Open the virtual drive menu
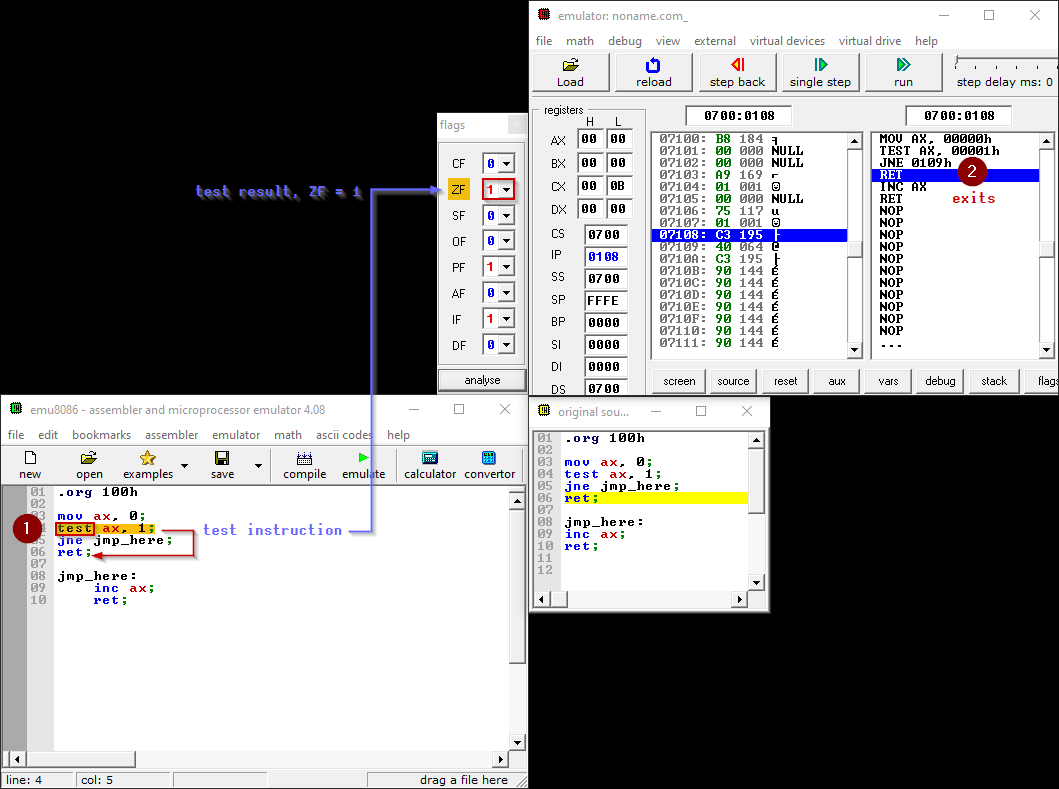The width and height of the screenshot is (1059, 789). click(x=869, y=41)
